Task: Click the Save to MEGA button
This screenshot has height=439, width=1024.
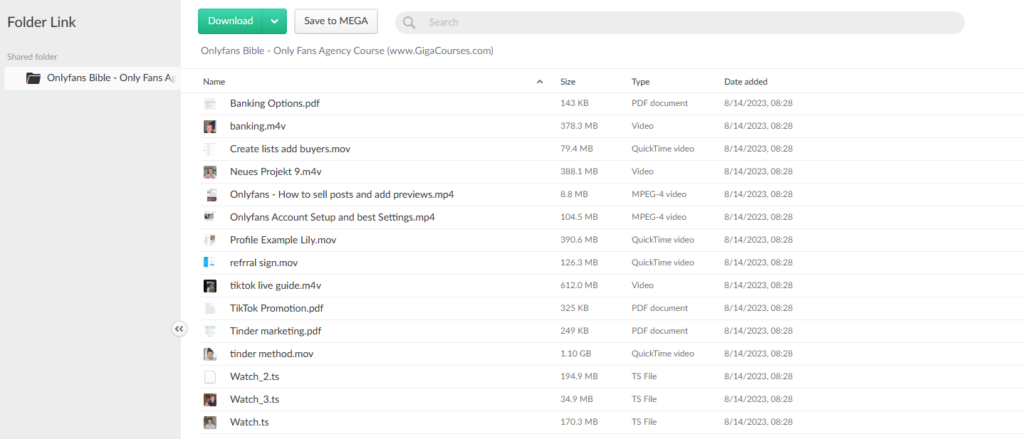Action: click(x=336, y=21)
